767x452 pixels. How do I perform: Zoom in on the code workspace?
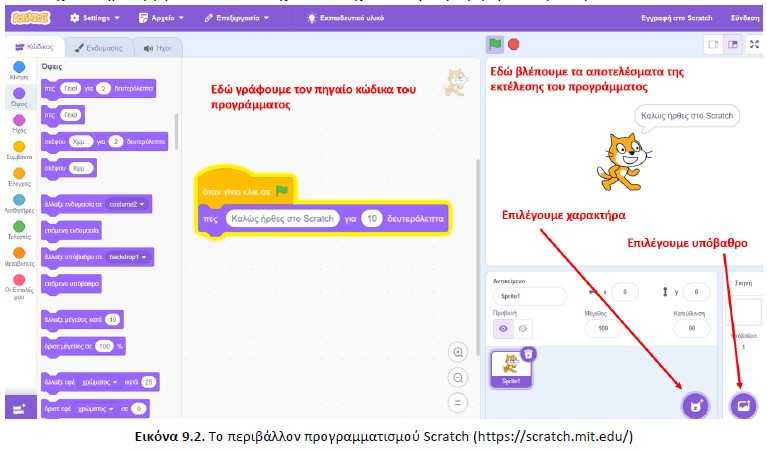[x=459, y=352]
